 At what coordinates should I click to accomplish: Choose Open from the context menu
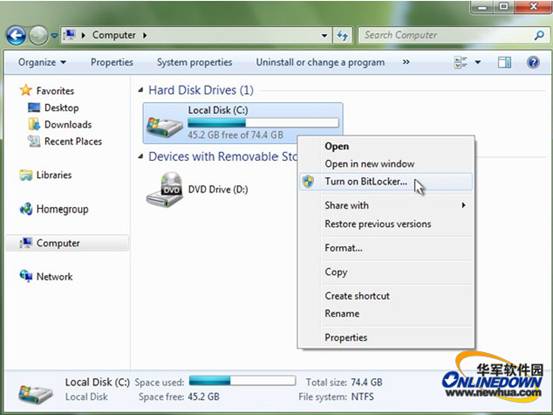(337, 146)
